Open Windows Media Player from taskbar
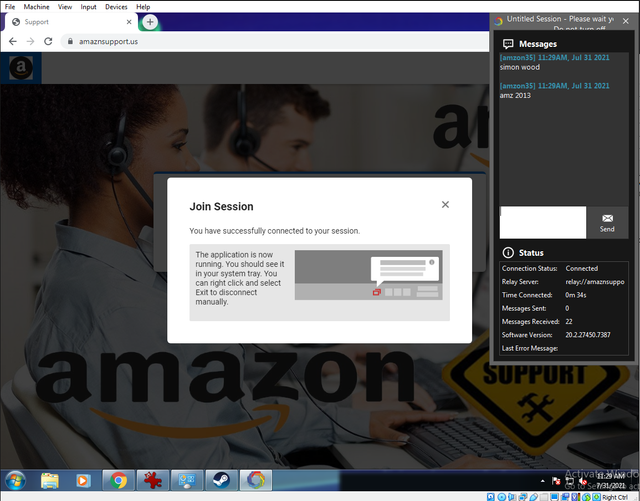Viewport: 640px width, 501px height. (x=83, y=481)
